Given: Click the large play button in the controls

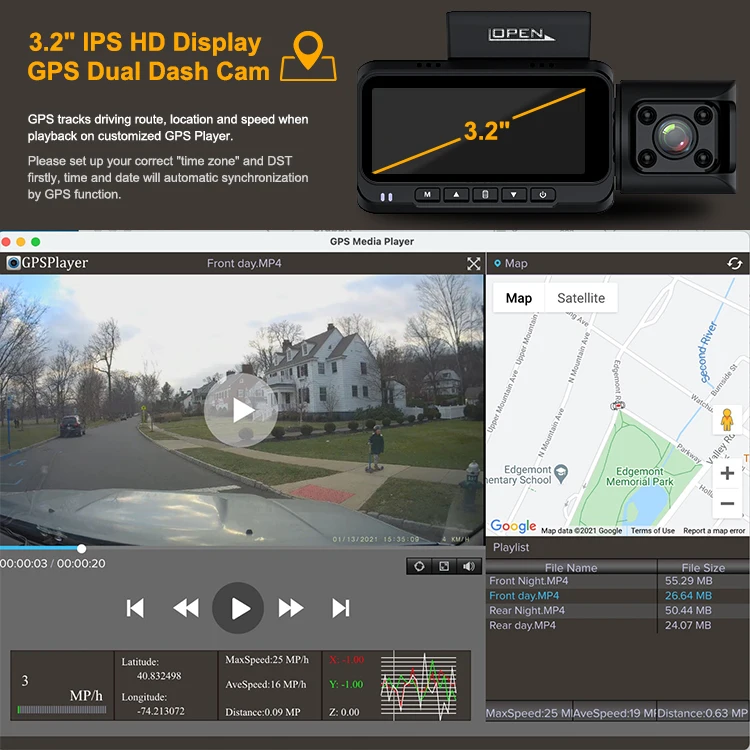Looking at the screenshot, I should click(x=238, y=608).
